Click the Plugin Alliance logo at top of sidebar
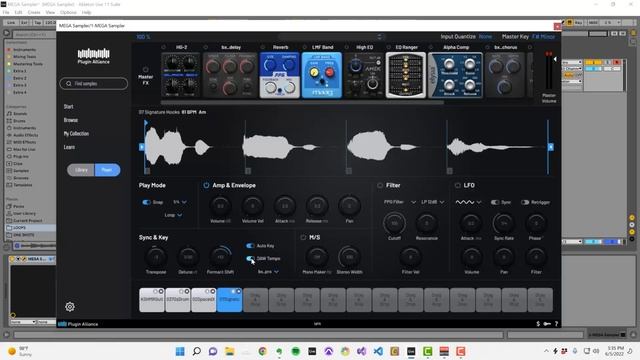Screen dimensions: 640x360 [93, 56]
